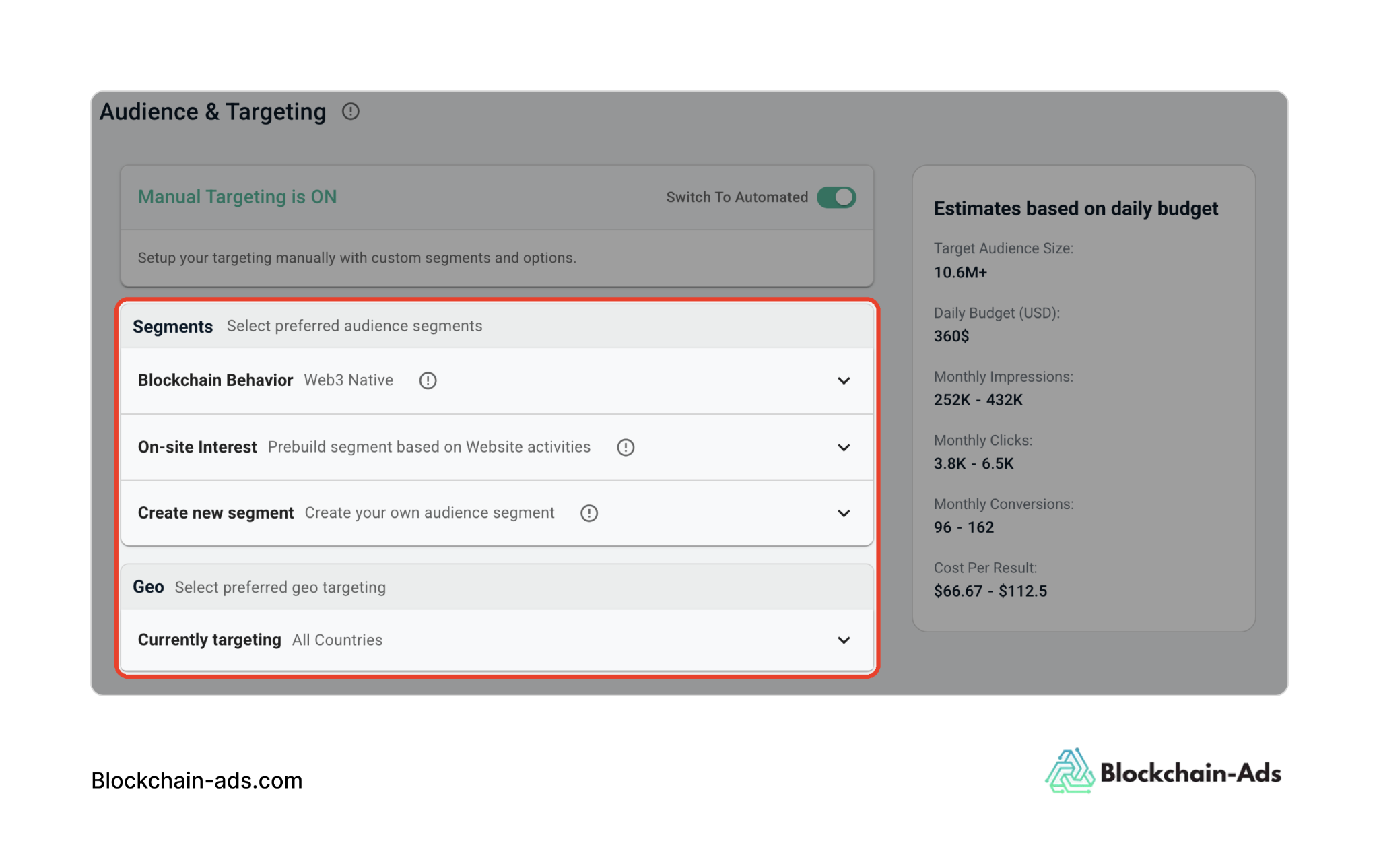Click 'Setup your targeting manually' description text

click(x=357, y=258)
